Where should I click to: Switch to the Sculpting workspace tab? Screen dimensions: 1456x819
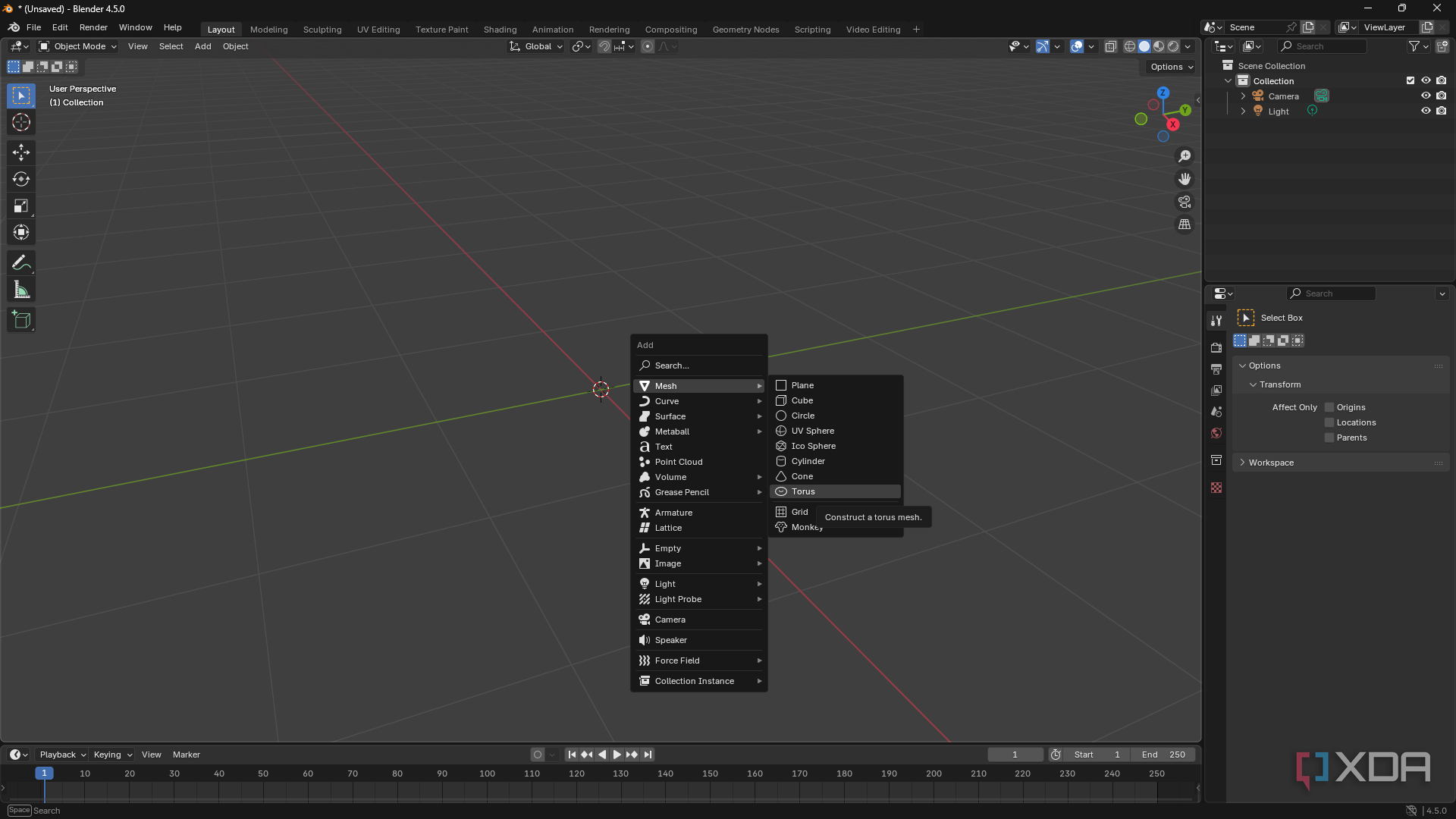point(322,30)
